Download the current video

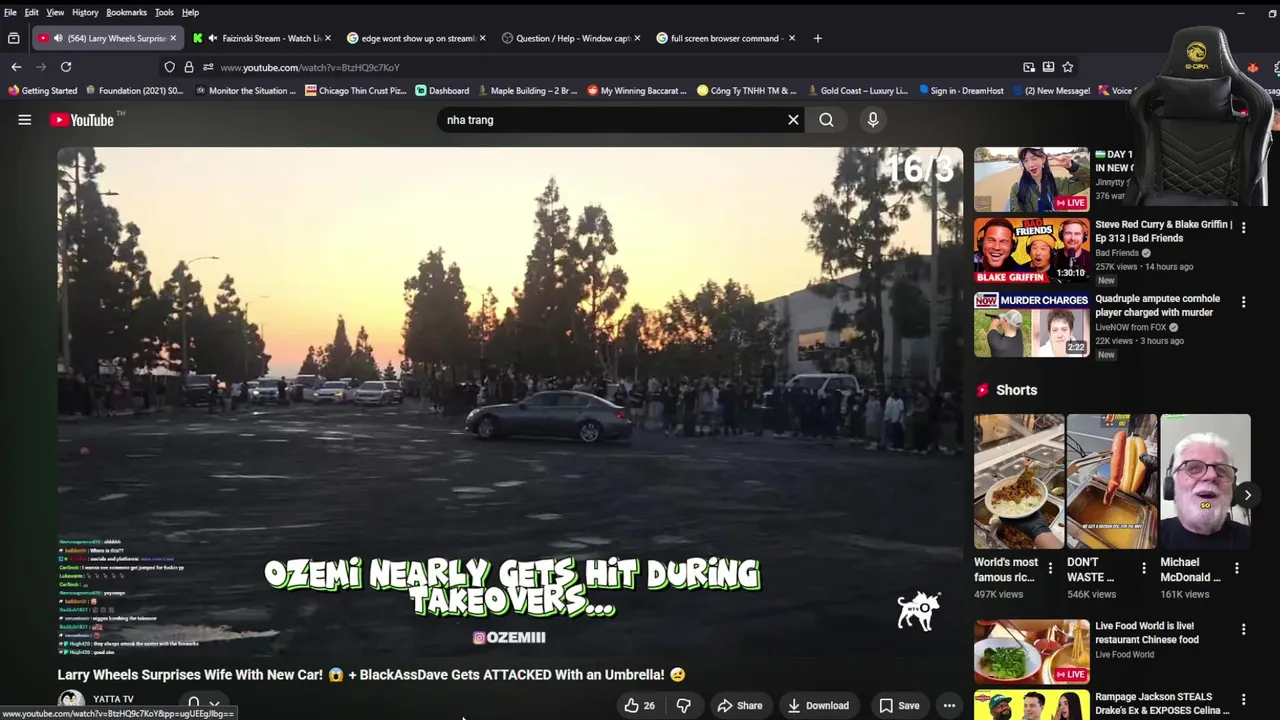pyautogui.click(x=817, y=706)
